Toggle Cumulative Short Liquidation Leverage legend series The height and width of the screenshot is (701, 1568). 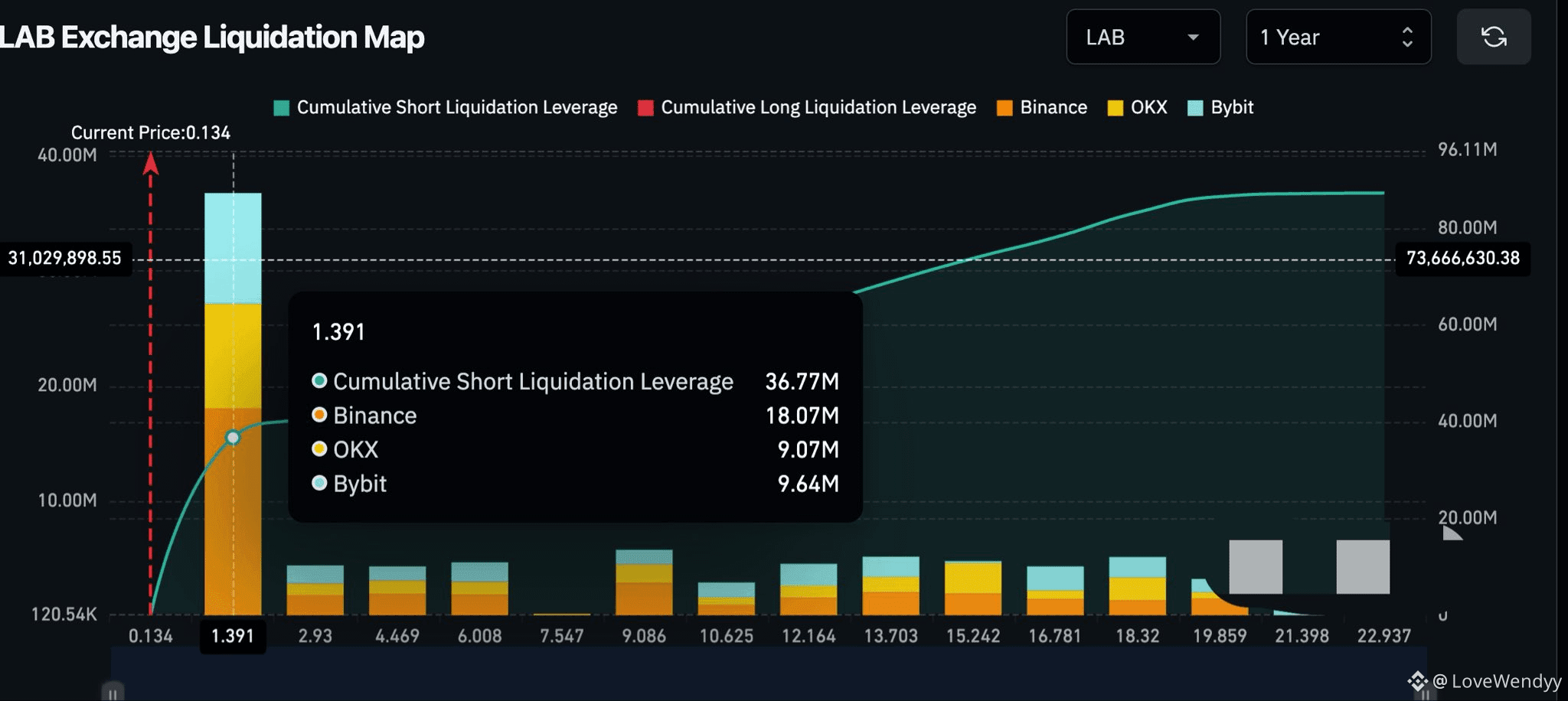click(446, 107)
